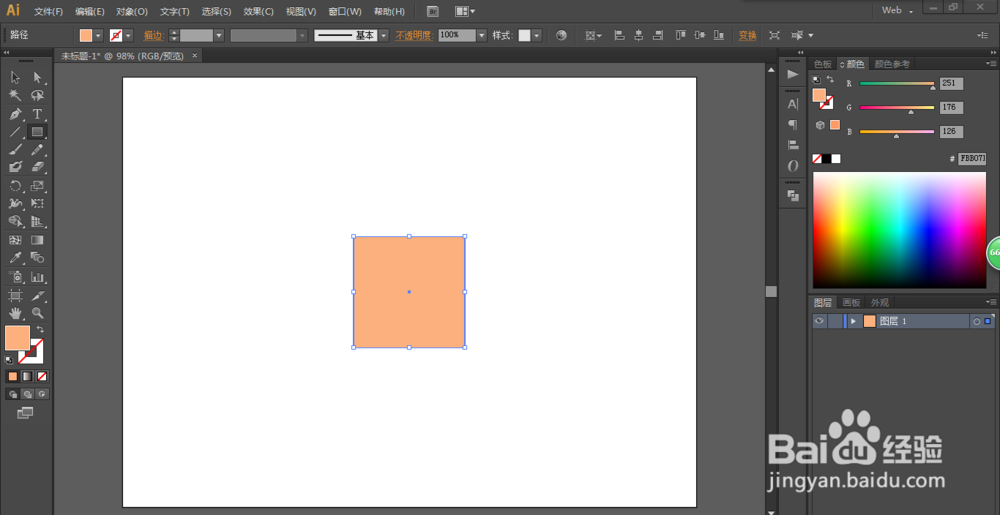Select the Symbol Sprayer tool
The image size is (1000, 515).
(x=16, y=277)
